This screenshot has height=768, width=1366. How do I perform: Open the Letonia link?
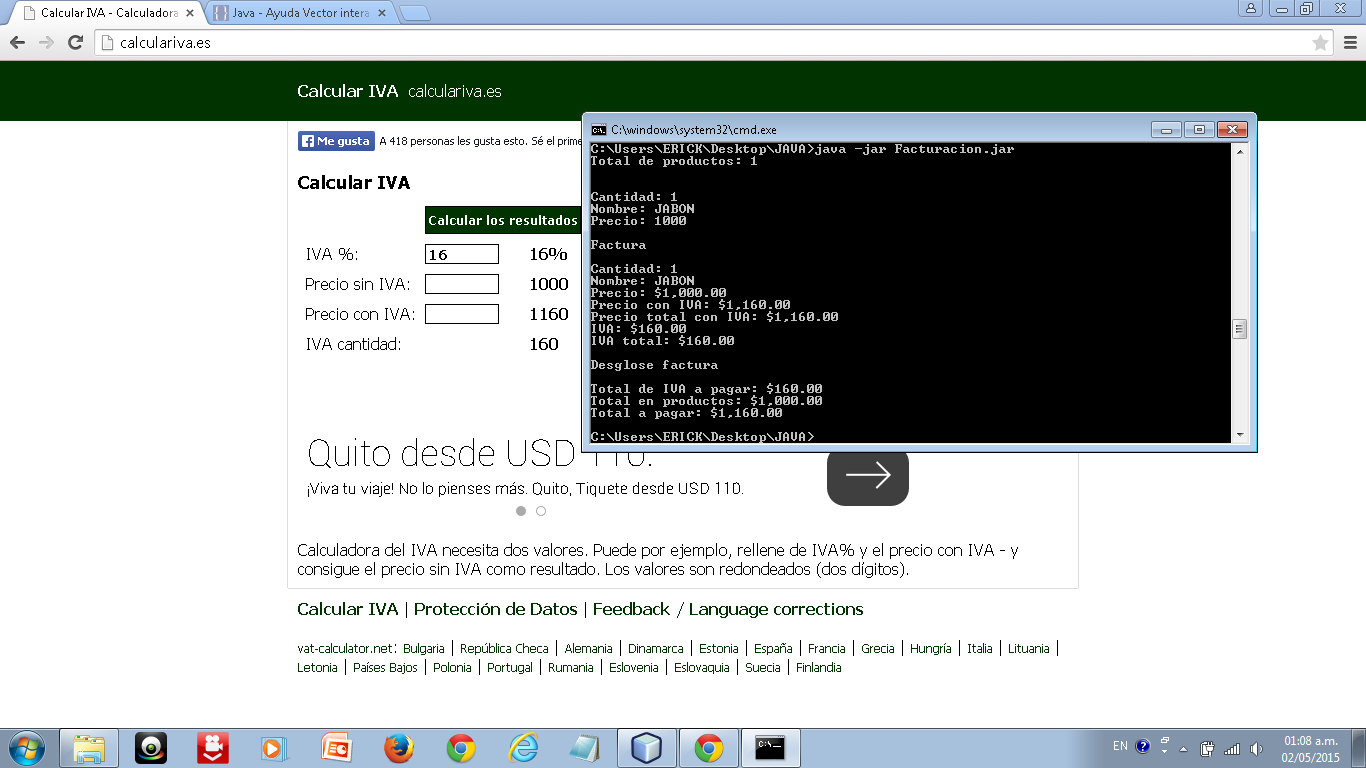coord(317,668)
